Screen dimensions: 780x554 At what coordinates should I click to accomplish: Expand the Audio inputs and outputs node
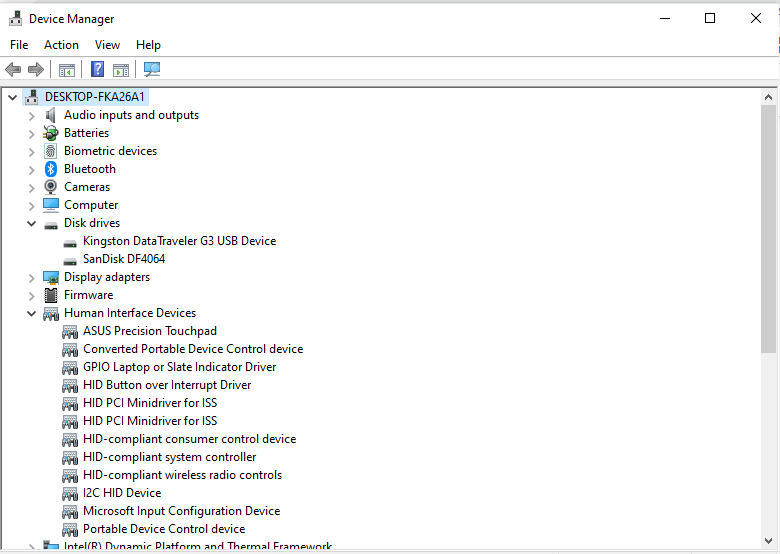click(x=31, y=116)
